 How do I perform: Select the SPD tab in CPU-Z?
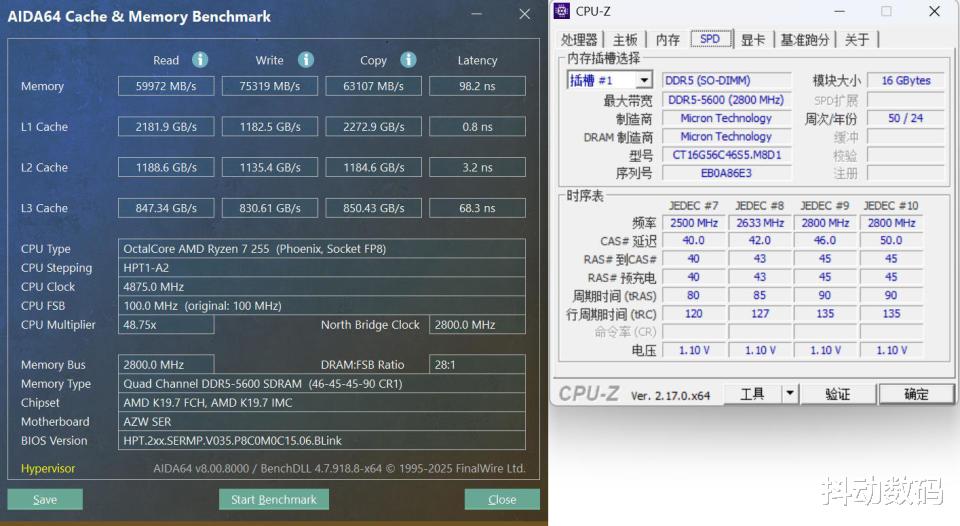point(710,39)
